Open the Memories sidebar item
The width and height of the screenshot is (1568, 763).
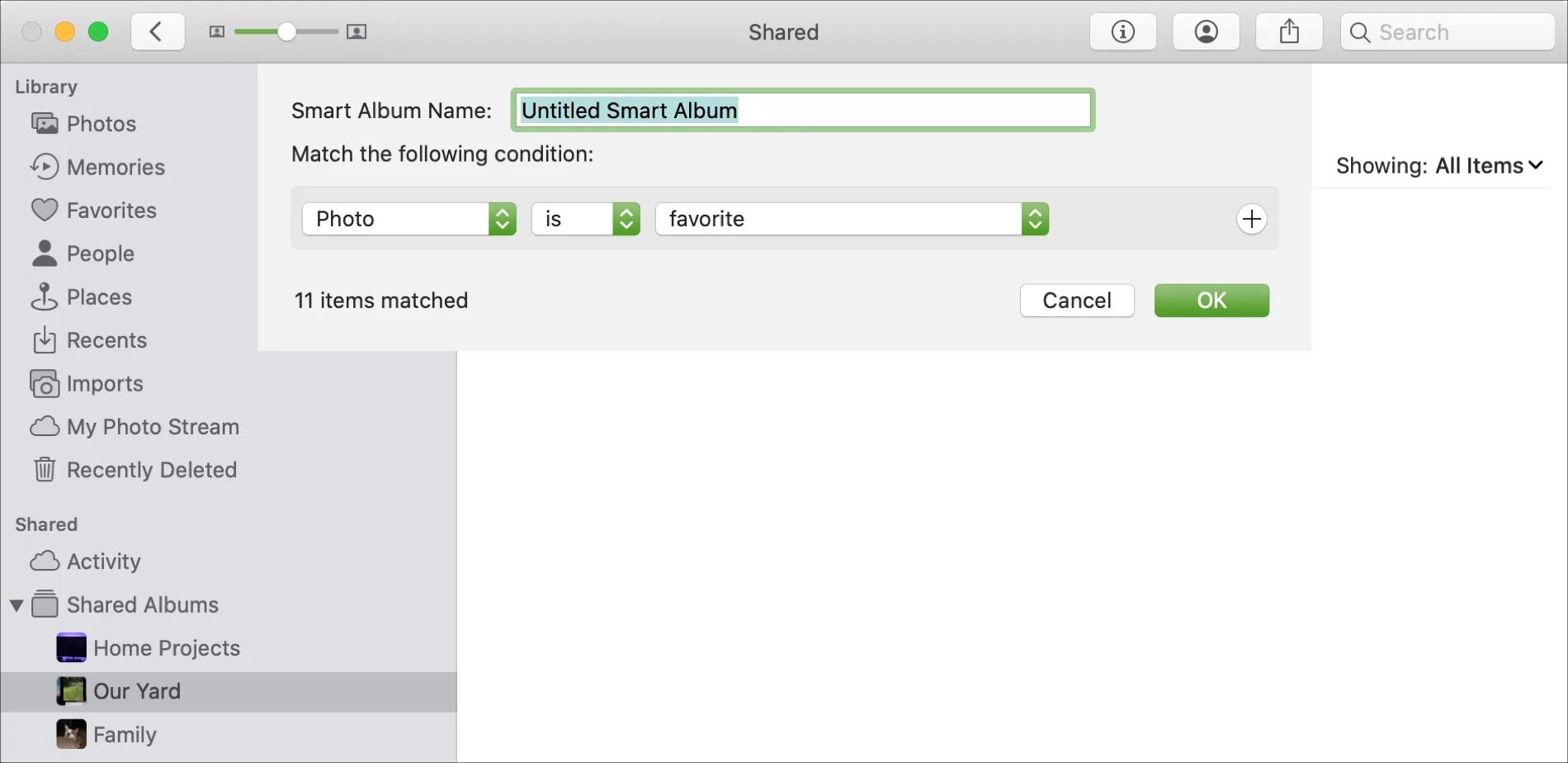[116, 167]
